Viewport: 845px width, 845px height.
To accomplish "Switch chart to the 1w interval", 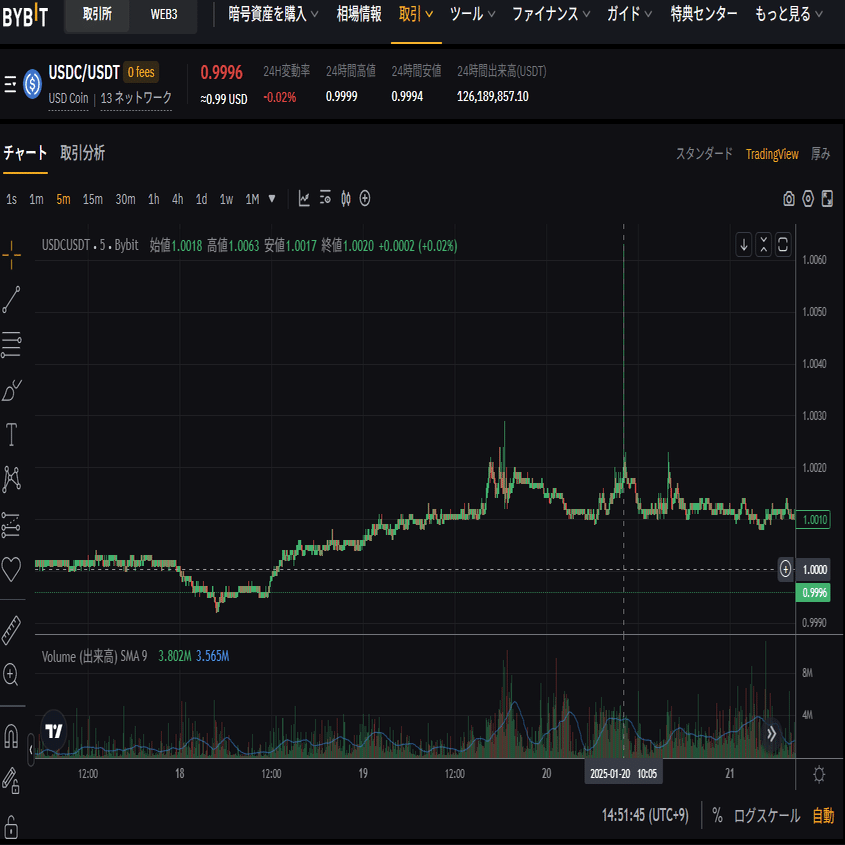I will pos(226,199).
